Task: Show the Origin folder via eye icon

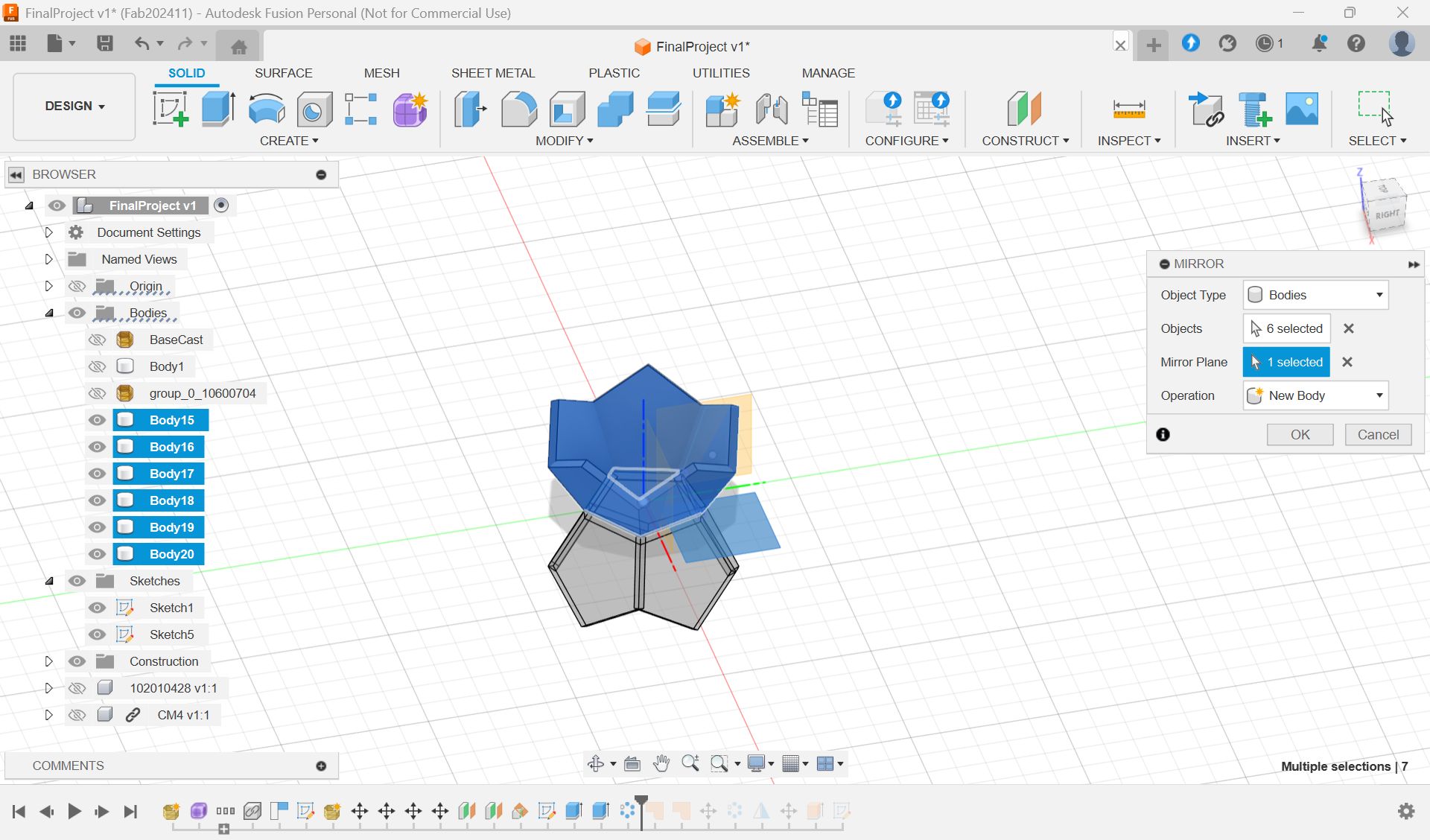Action: point(77,286)
